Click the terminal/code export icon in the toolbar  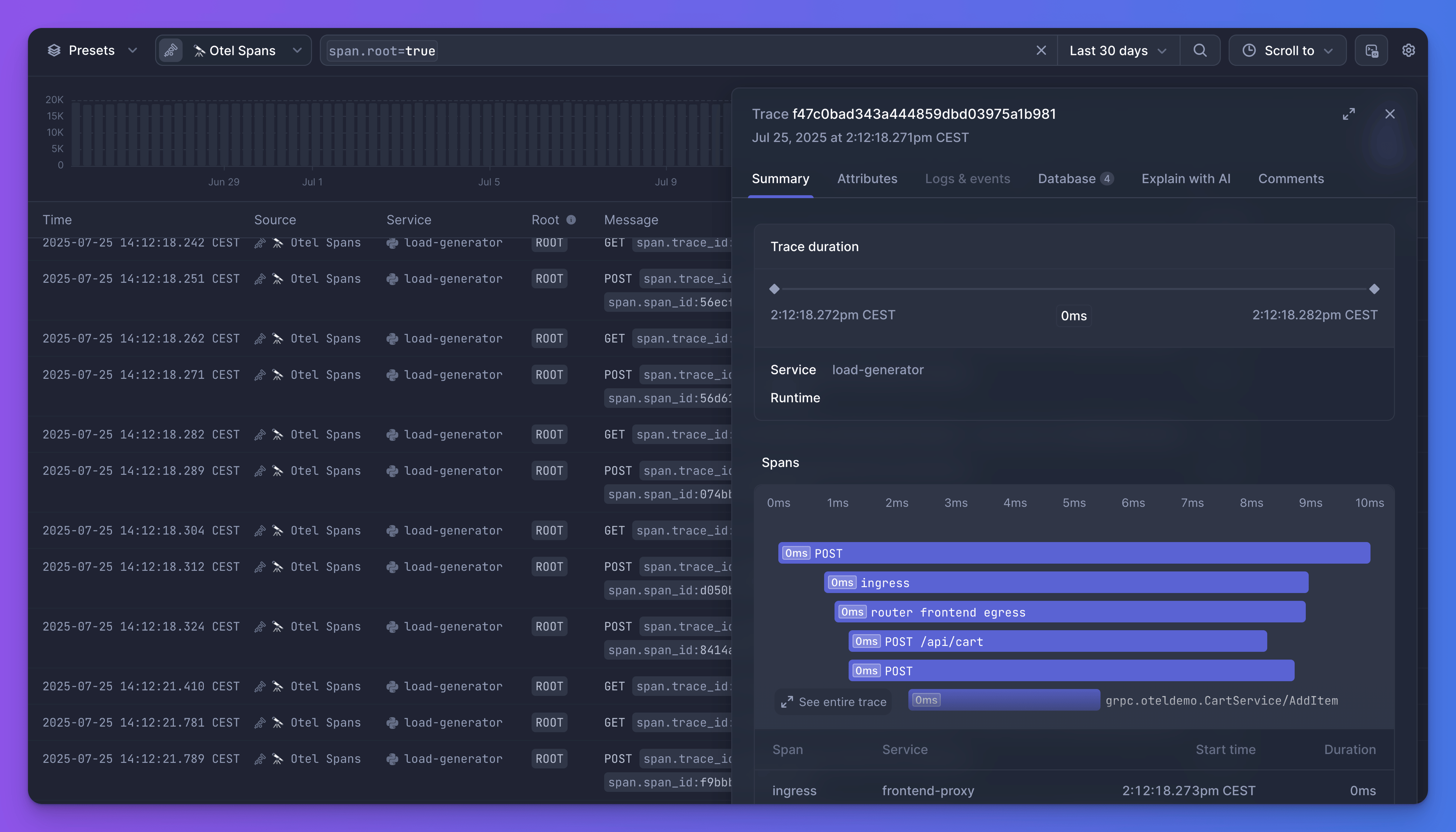pos(1371,50)
